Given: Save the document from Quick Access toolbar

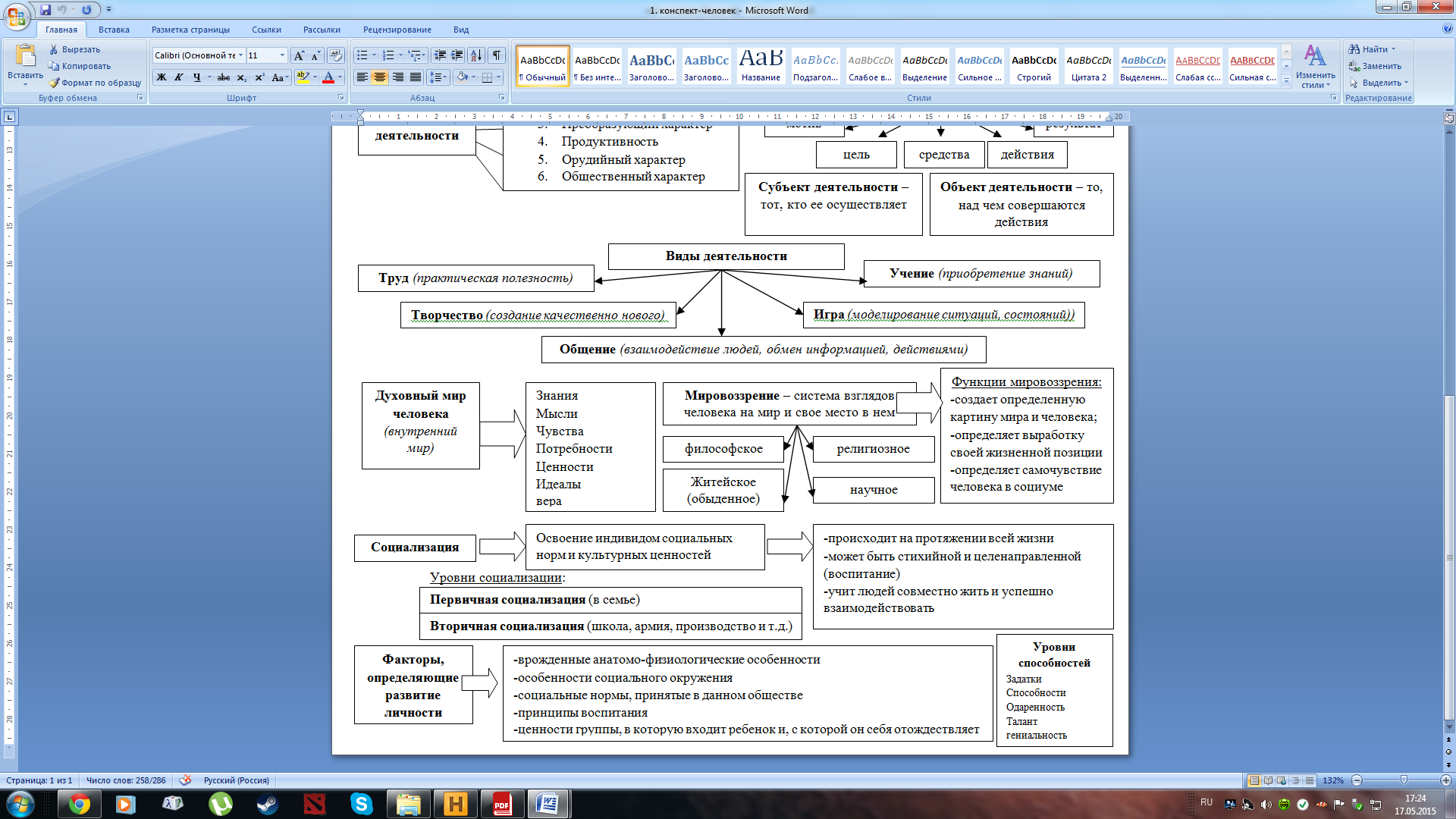Looking at the screenshot, I should 45,10.
